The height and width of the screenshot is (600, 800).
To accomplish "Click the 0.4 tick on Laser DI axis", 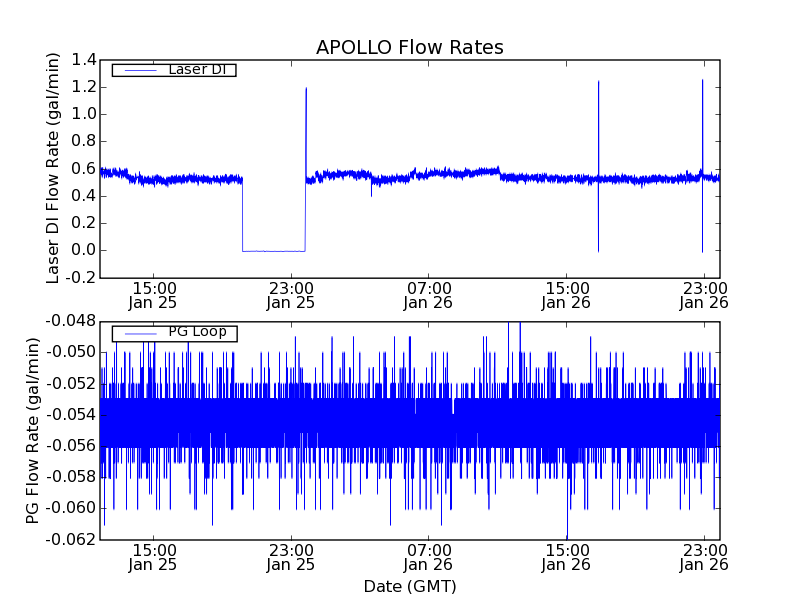I will click(x=84, y=196).
